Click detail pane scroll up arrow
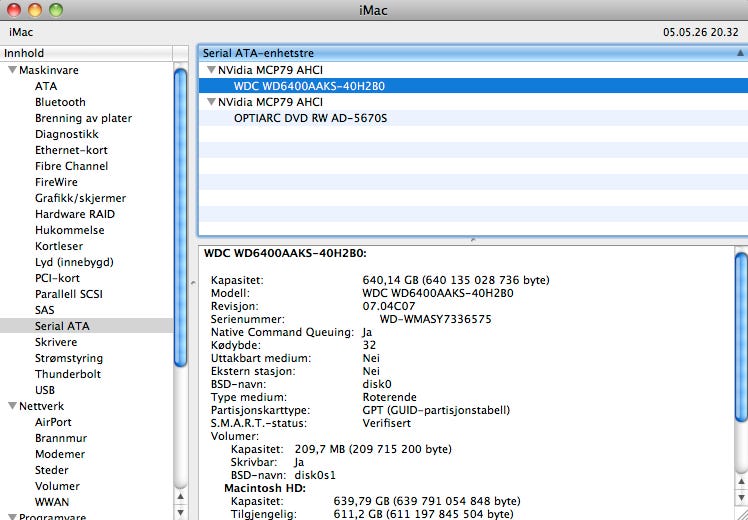748x520 pixels. coord(741,482)
